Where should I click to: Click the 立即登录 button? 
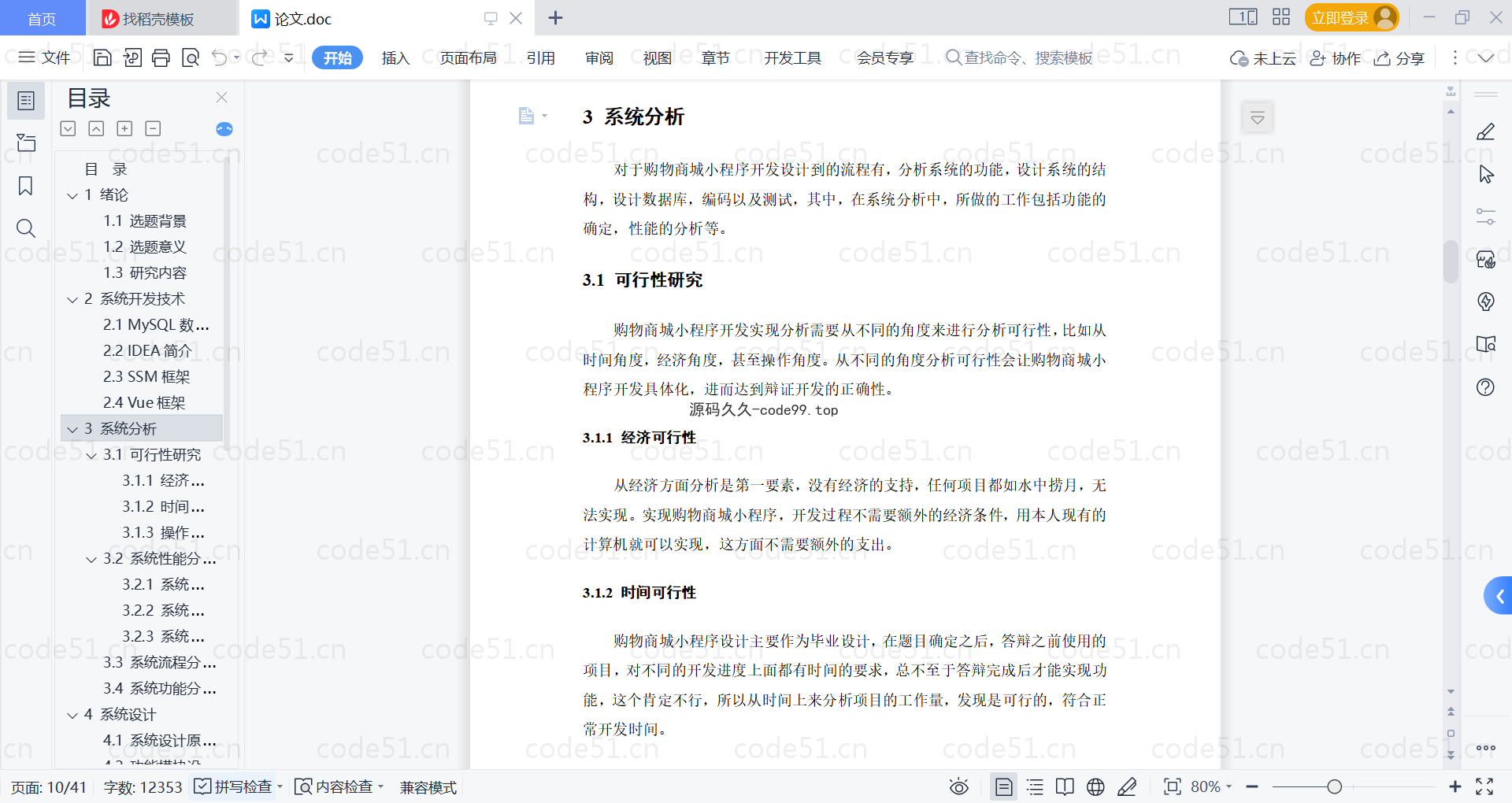(1351, 17)
